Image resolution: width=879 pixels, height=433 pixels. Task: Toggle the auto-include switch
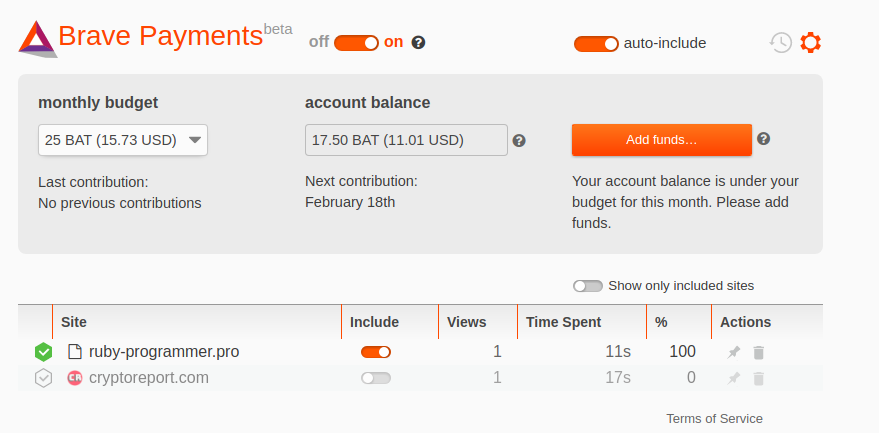coord(596,44)
